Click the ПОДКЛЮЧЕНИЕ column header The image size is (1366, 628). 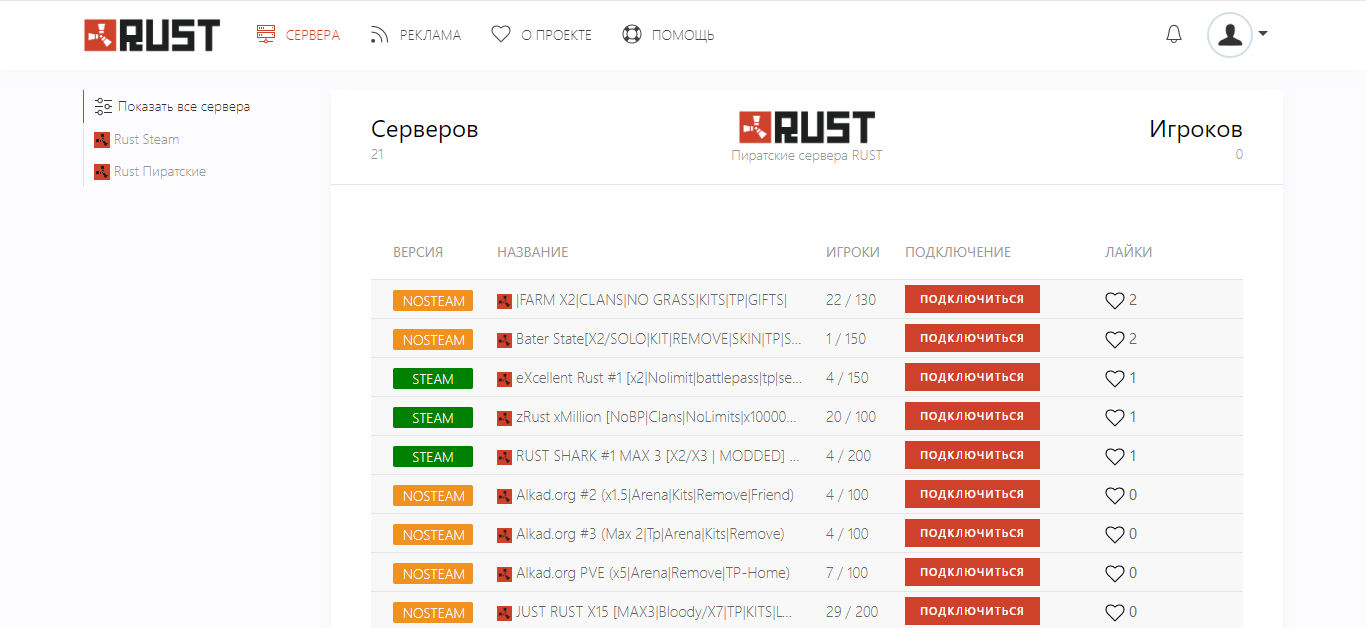[958, 252]
